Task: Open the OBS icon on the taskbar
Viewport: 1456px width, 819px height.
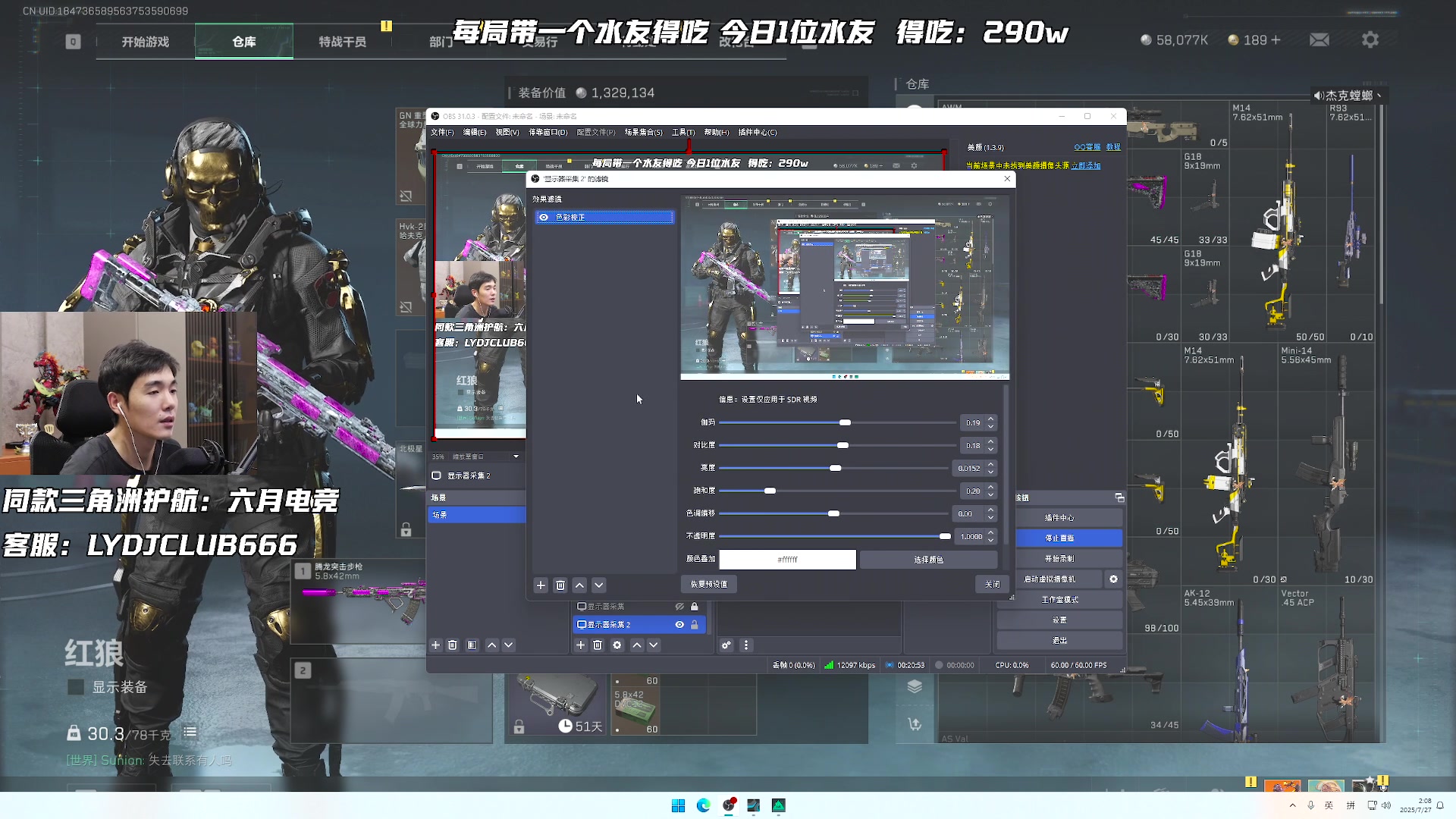Action: 729,805
